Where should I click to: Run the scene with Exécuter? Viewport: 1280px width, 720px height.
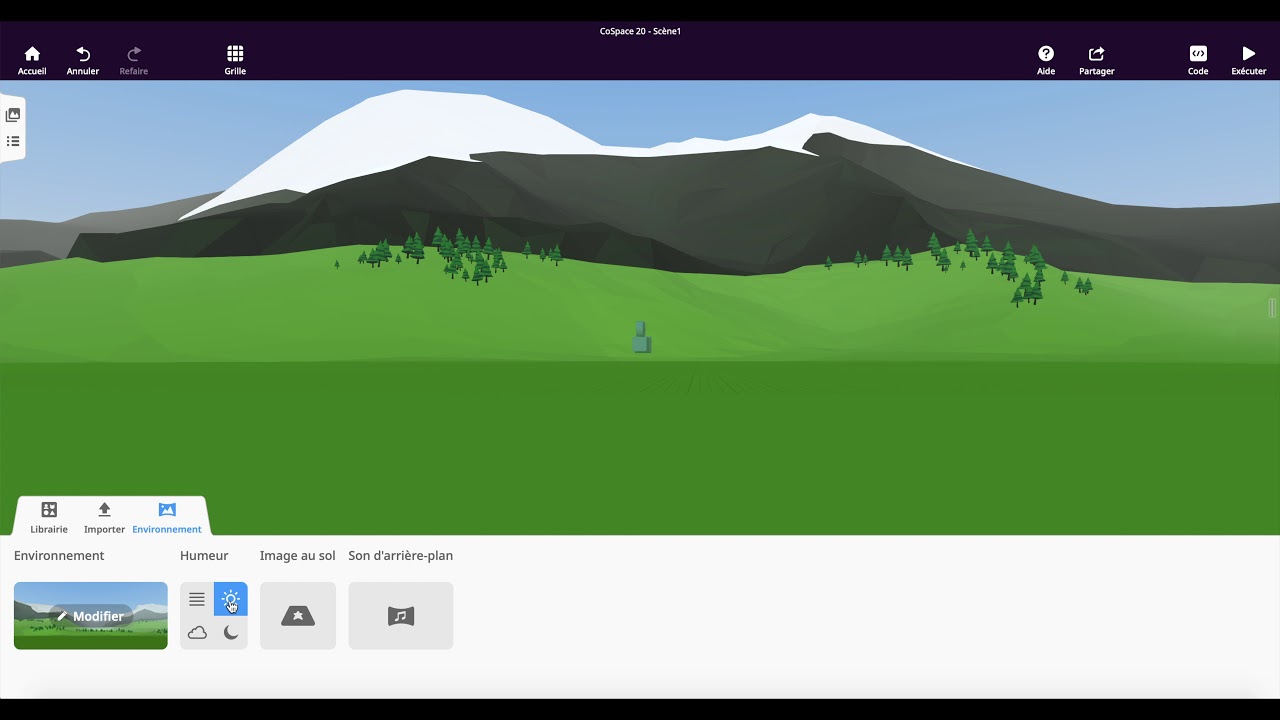tap(1249, 60)
